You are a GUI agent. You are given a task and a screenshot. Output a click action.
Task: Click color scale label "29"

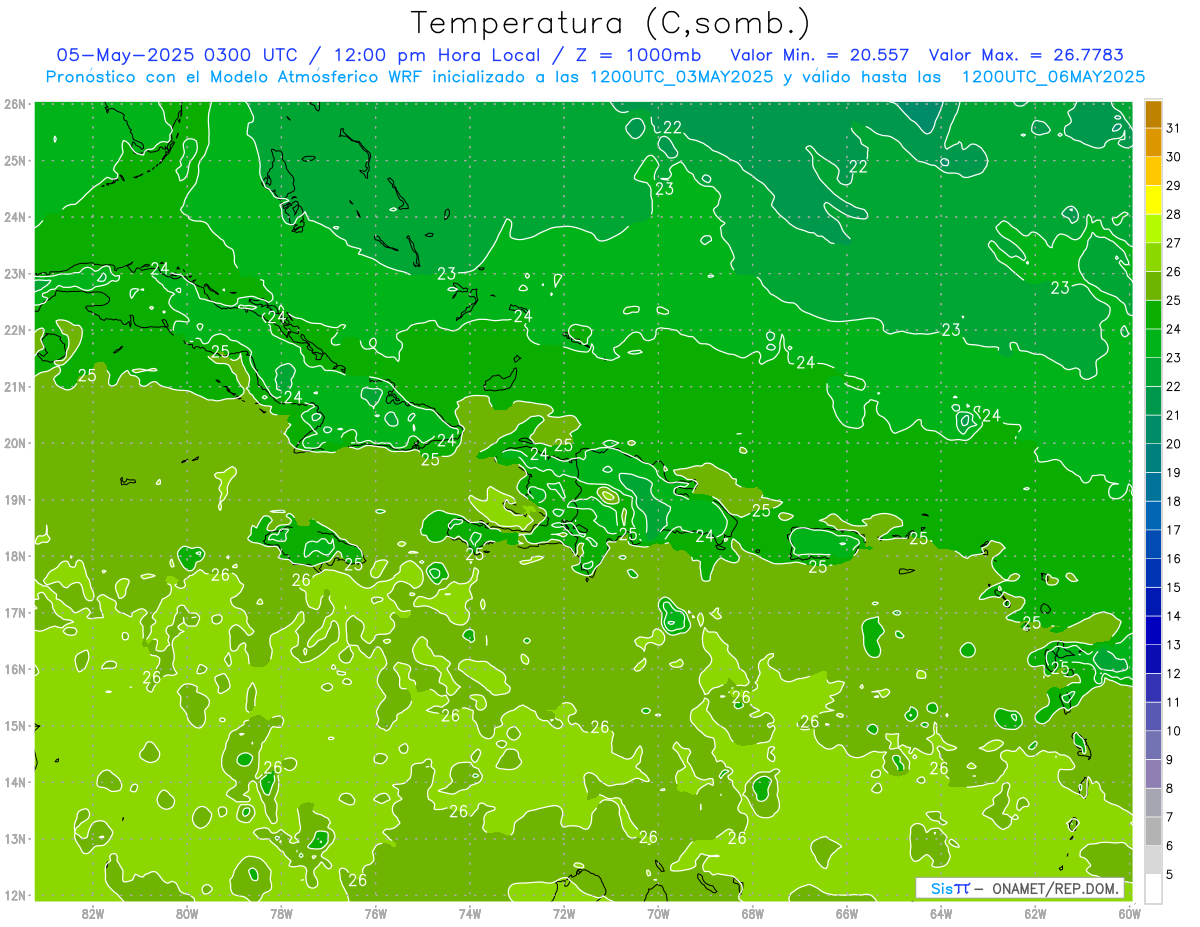1173,186
